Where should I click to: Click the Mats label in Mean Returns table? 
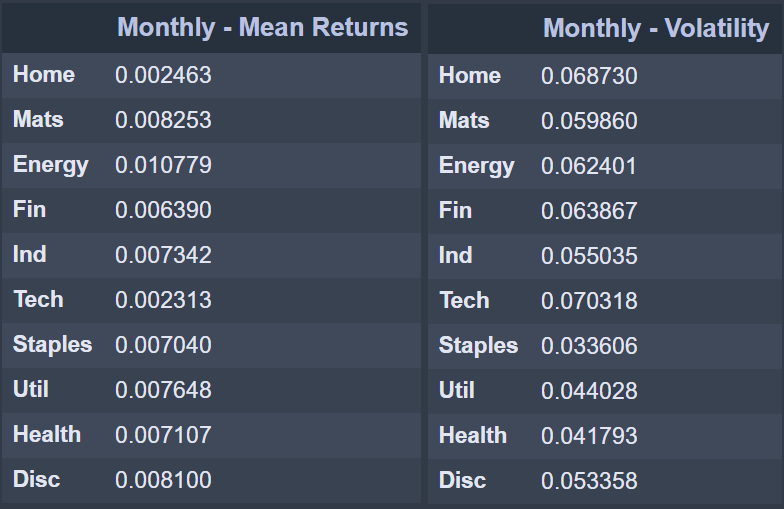pos(38,120)
